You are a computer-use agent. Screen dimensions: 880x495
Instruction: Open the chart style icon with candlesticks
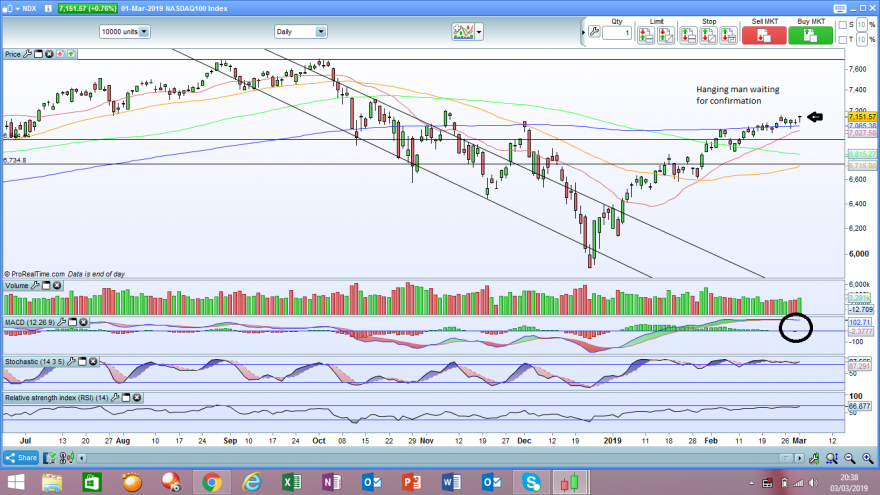(463, 31)
